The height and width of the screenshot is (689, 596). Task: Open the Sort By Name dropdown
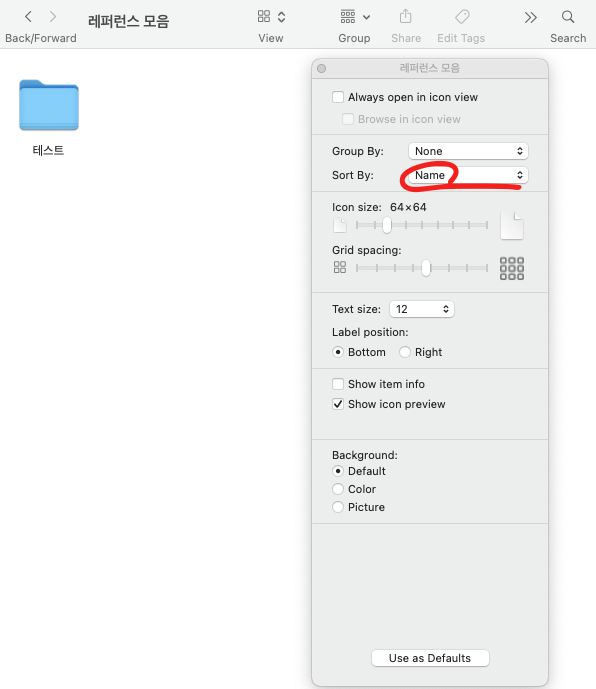pos(468,175)
